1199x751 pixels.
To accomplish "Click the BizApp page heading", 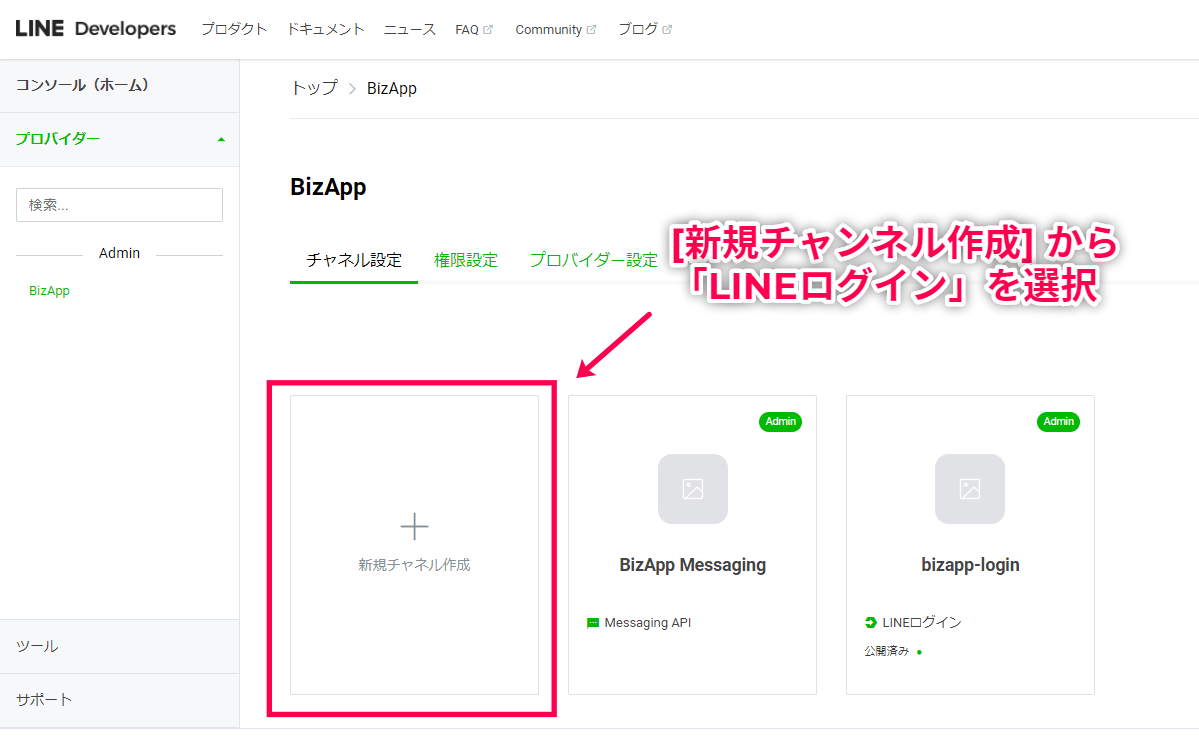I will pos(328,187).
